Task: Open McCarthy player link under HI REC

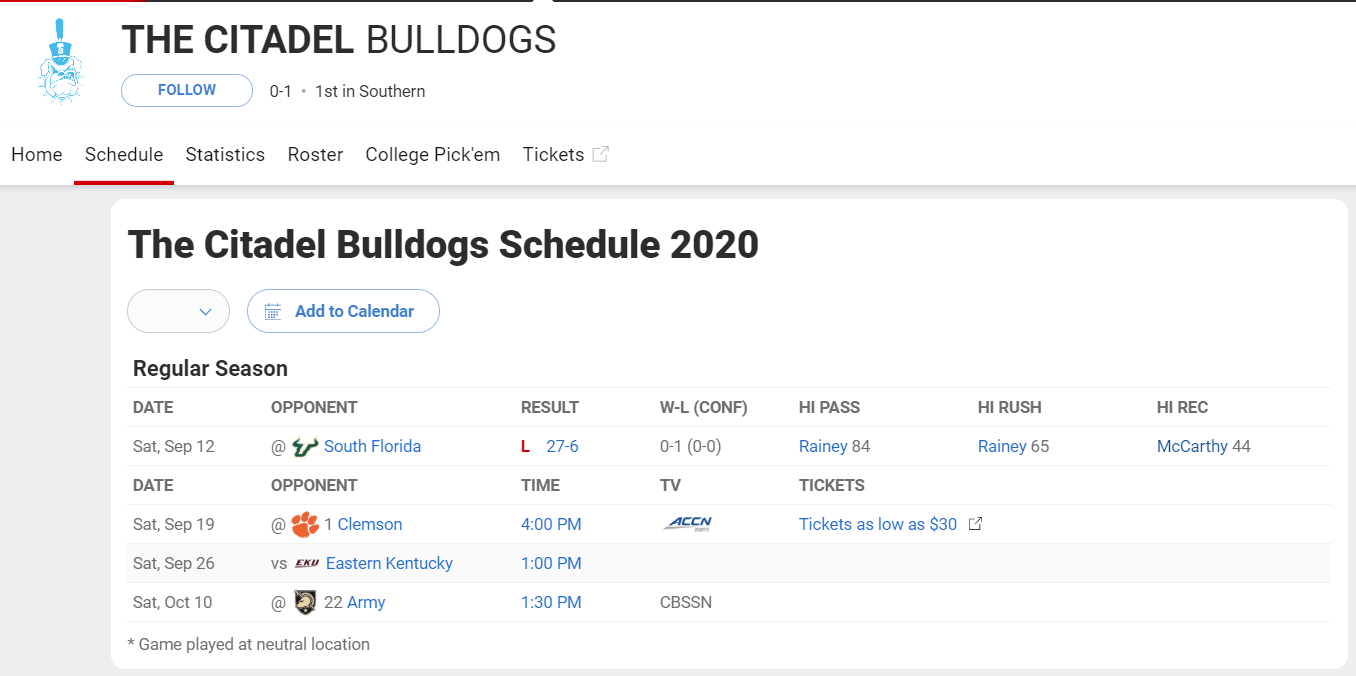Action: tap(1192, 446)
